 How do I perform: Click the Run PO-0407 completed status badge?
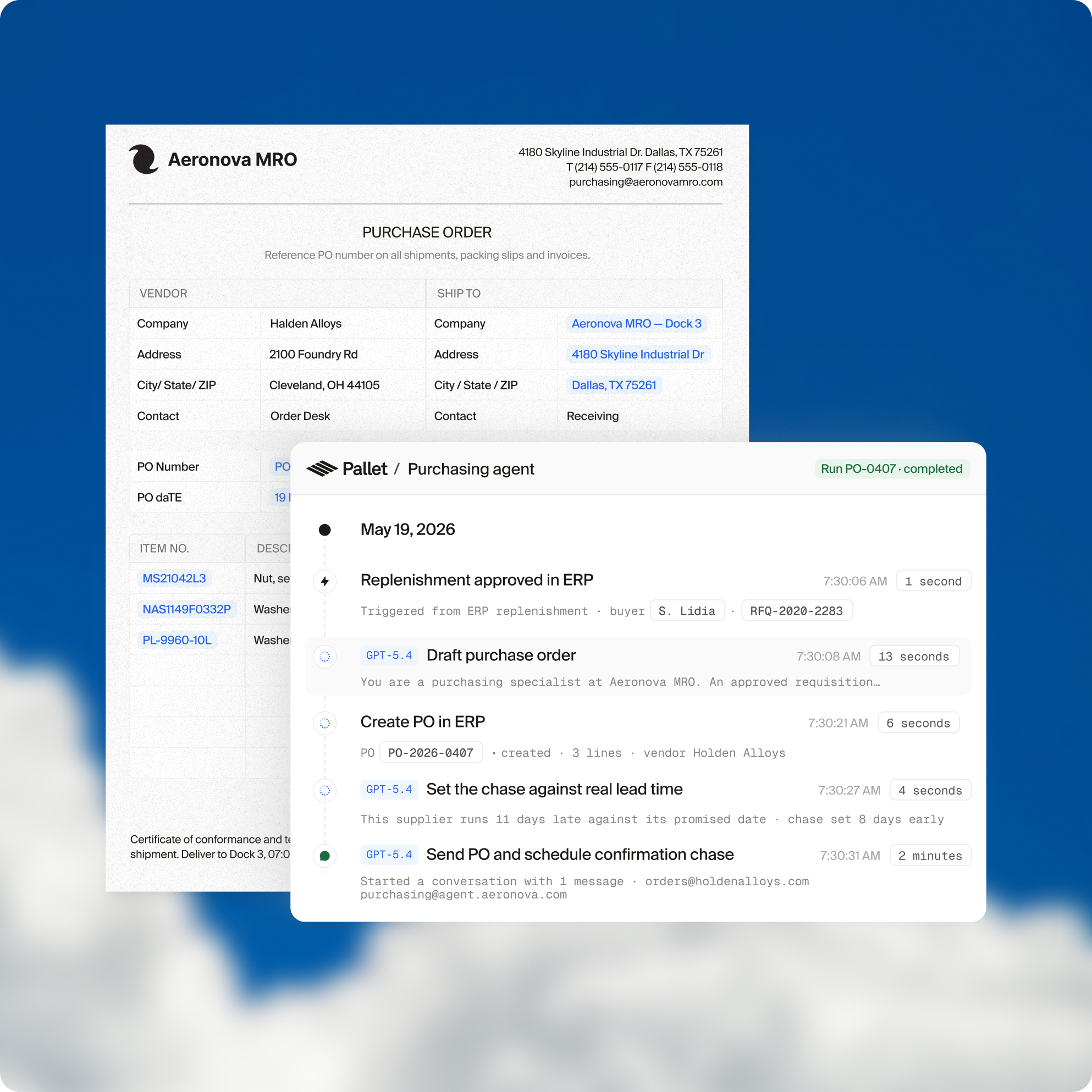(892, 468)
